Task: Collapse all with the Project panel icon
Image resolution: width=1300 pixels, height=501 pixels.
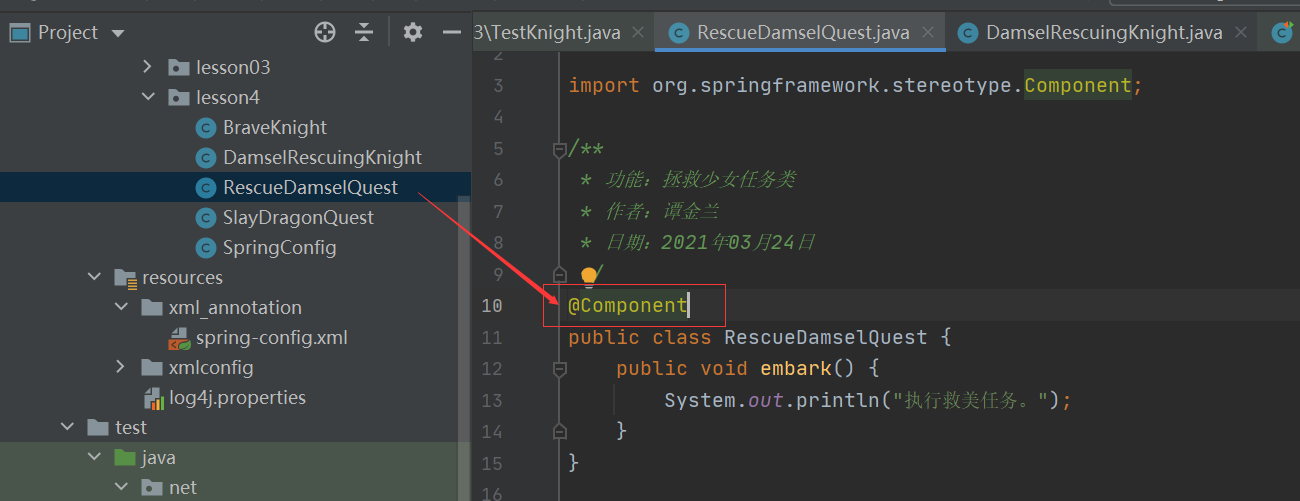Action: point(364,33)
